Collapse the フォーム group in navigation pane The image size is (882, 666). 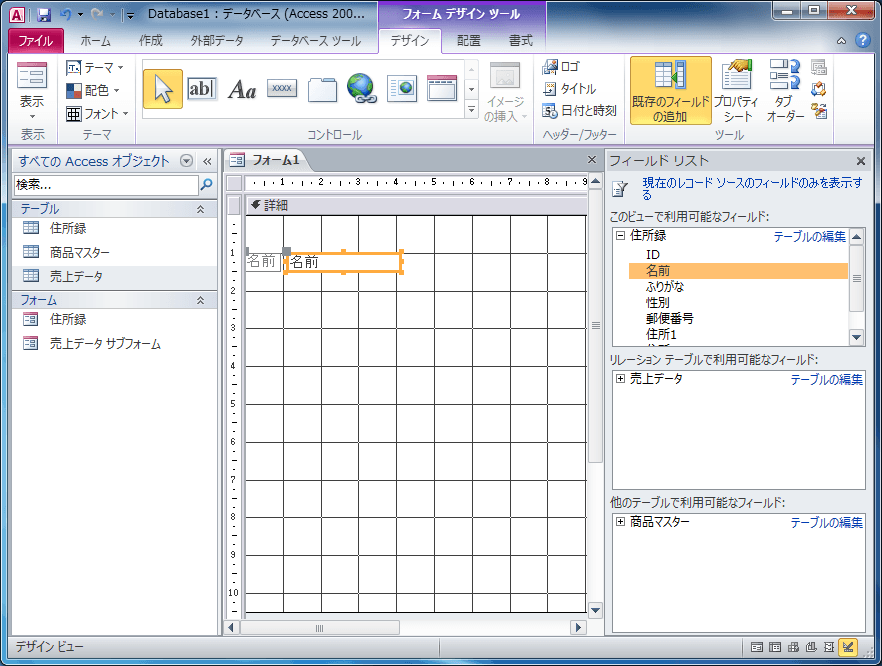click(x=200, y=300)
